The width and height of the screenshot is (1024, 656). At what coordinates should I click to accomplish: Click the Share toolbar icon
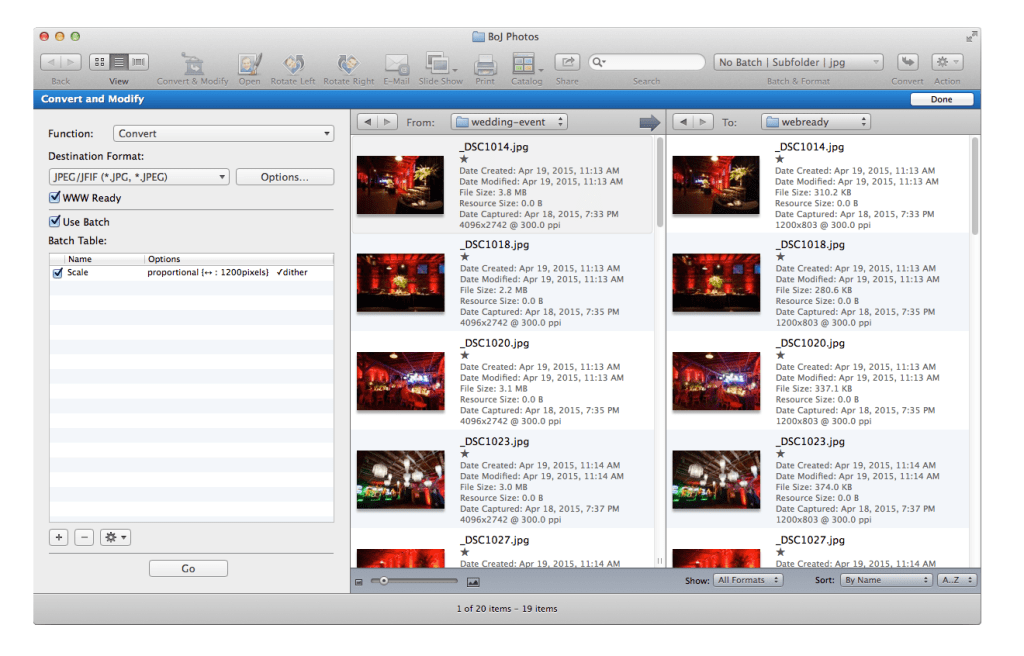click(567, 62)
